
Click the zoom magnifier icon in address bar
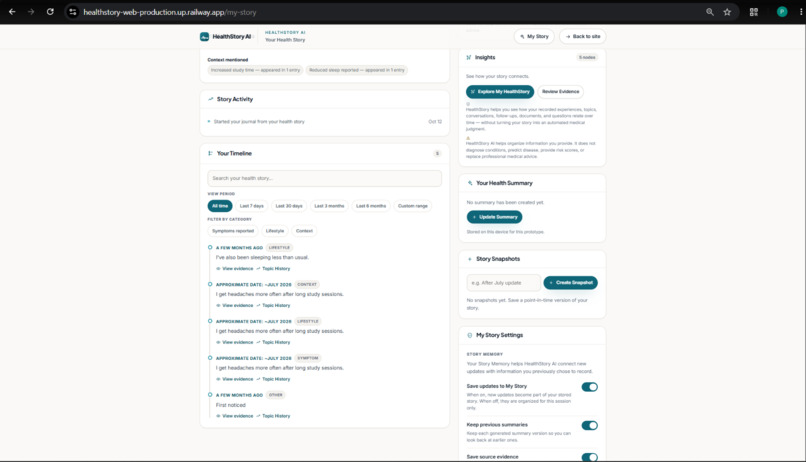709,12
